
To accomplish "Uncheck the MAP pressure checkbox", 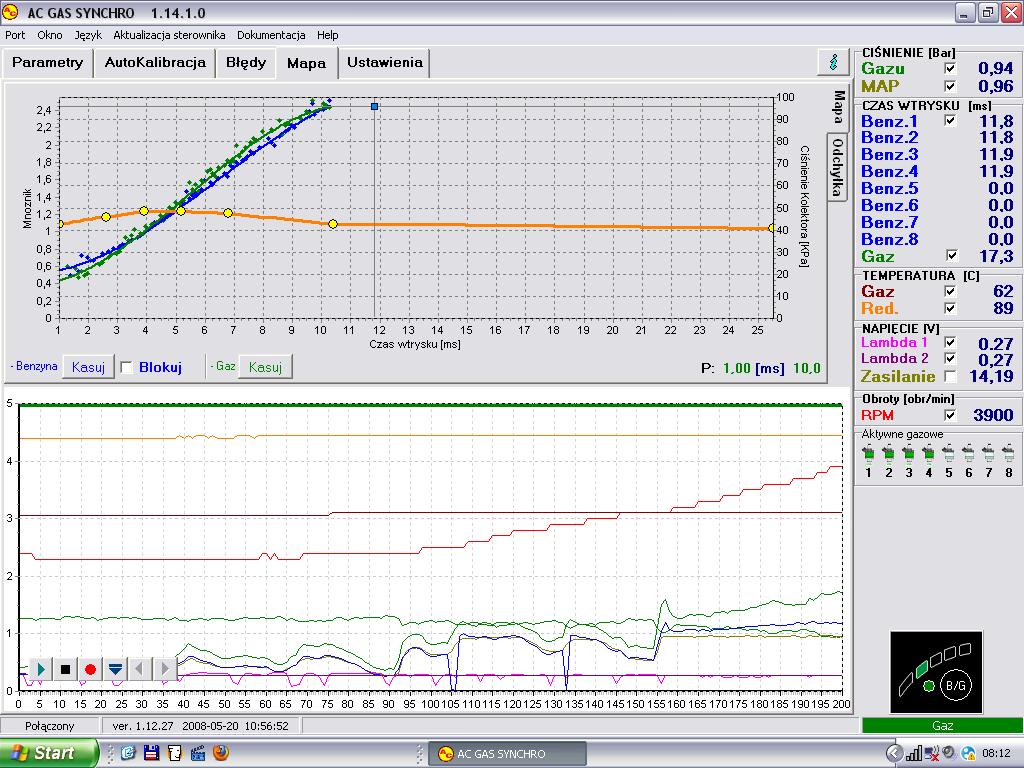I will (950, 86).
